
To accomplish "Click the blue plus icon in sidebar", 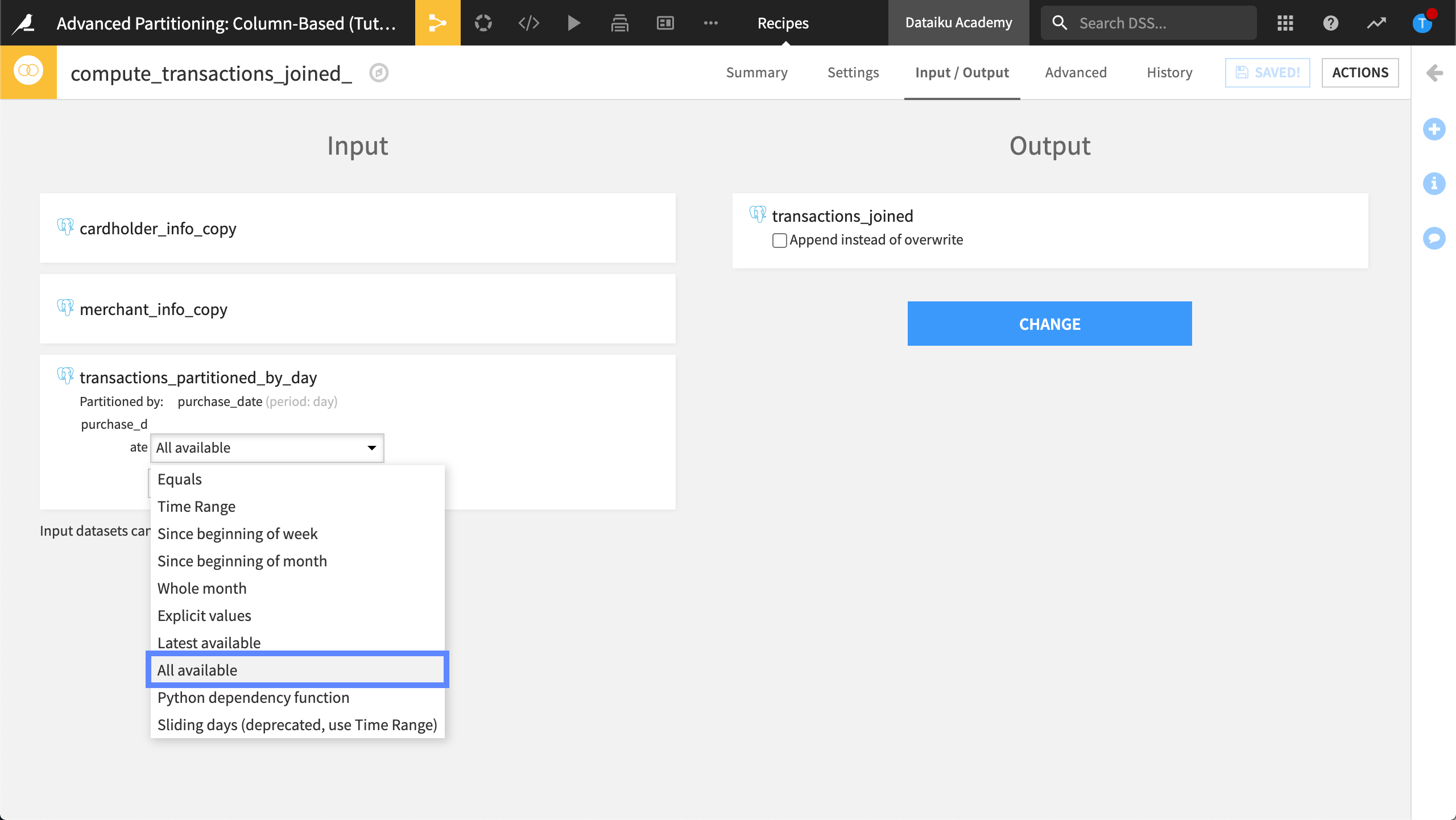I will (x=1434, y=129).
